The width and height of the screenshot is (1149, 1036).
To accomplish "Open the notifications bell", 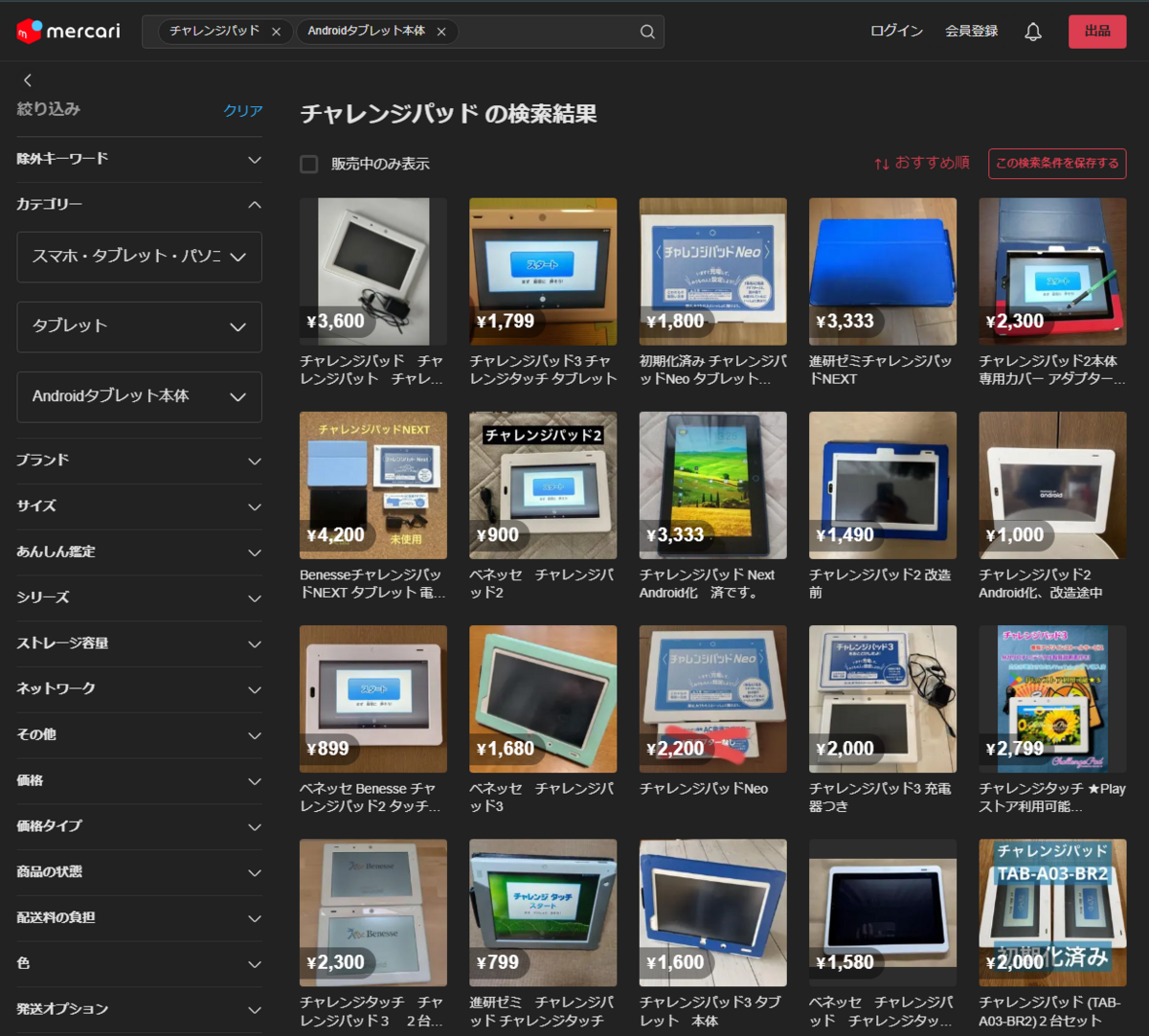I will [1033, 32].
